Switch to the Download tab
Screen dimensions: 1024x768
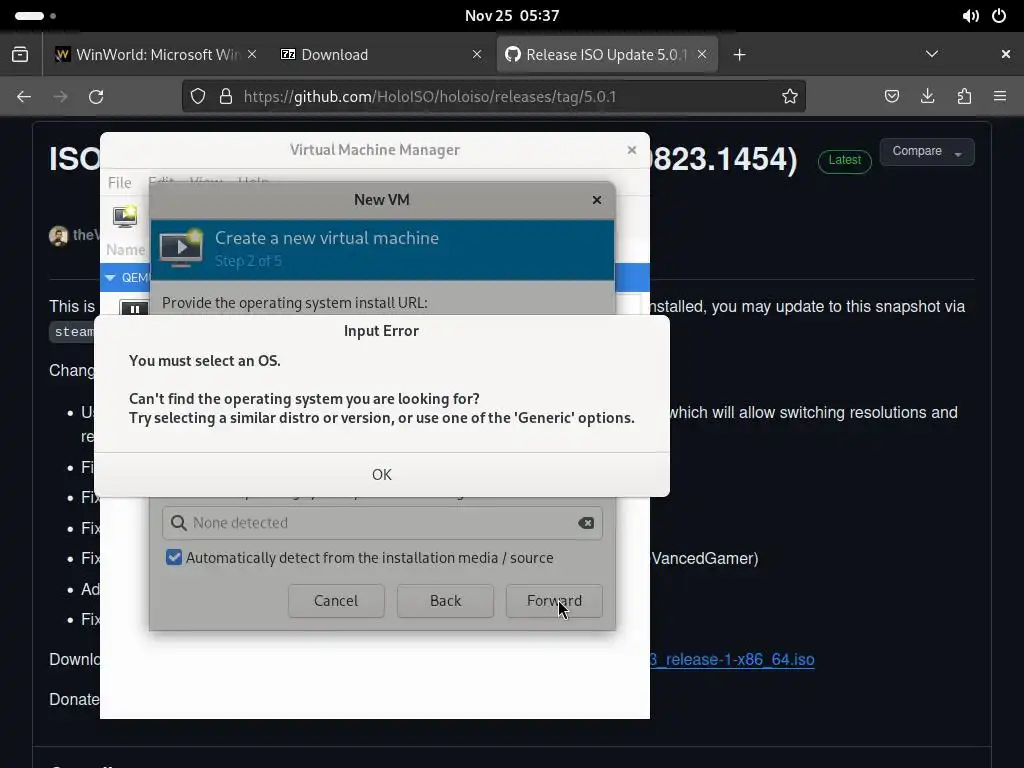point(381,55)
